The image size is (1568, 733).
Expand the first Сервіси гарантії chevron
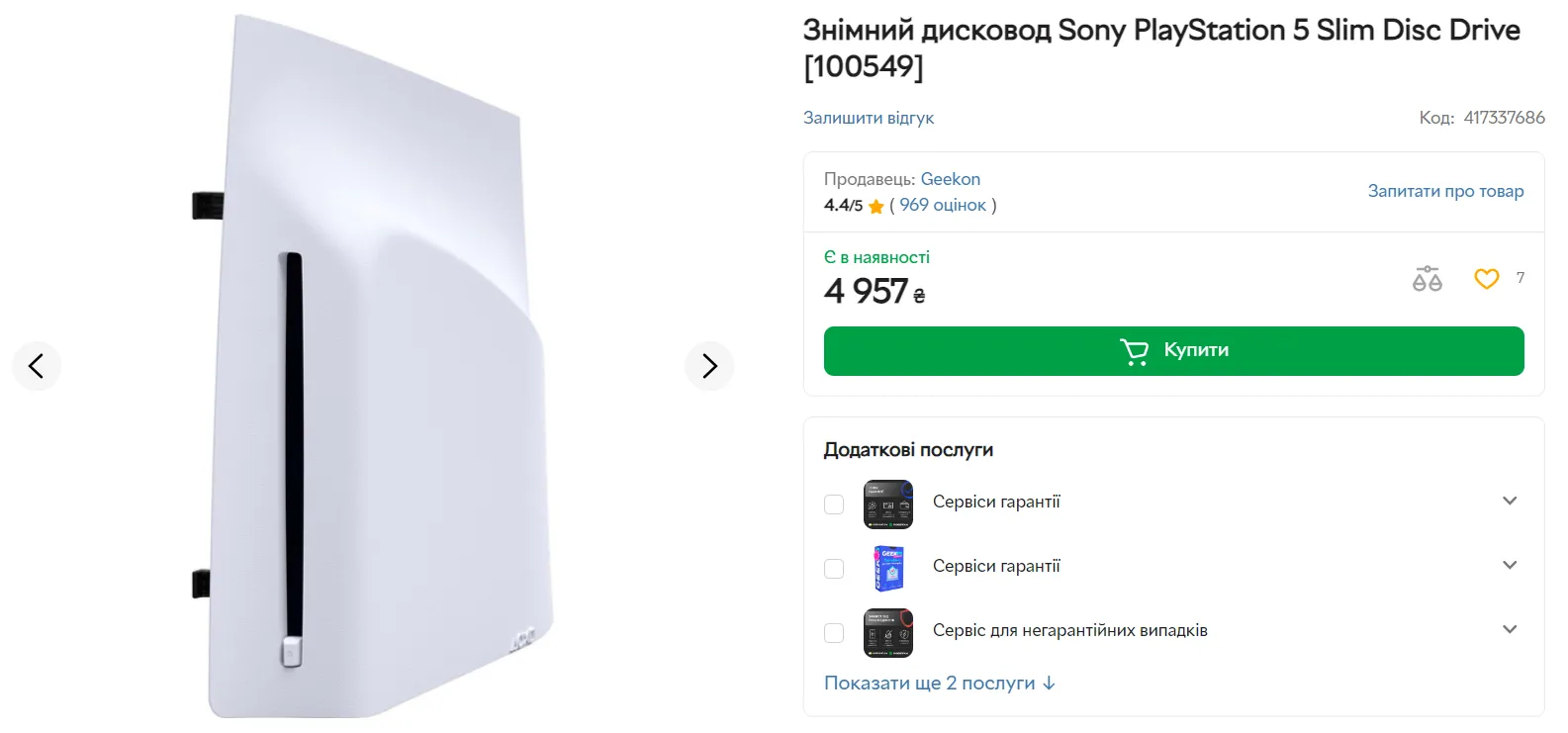1510,501
